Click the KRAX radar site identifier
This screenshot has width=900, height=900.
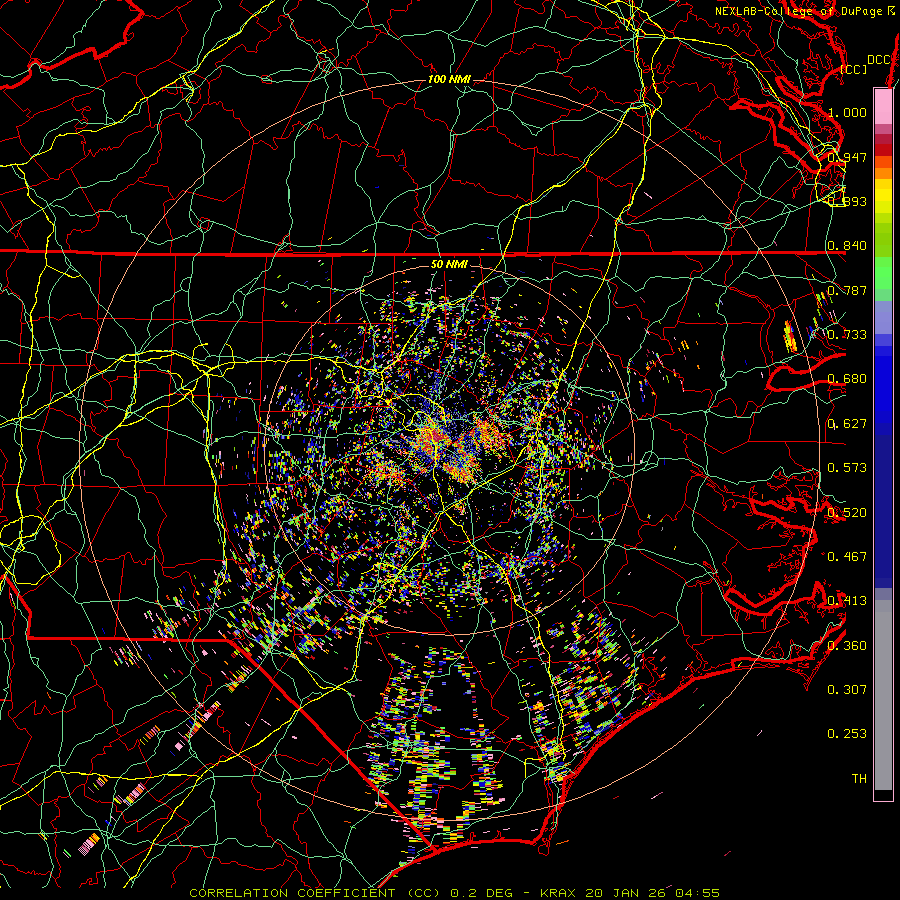[x=557, y=893]
